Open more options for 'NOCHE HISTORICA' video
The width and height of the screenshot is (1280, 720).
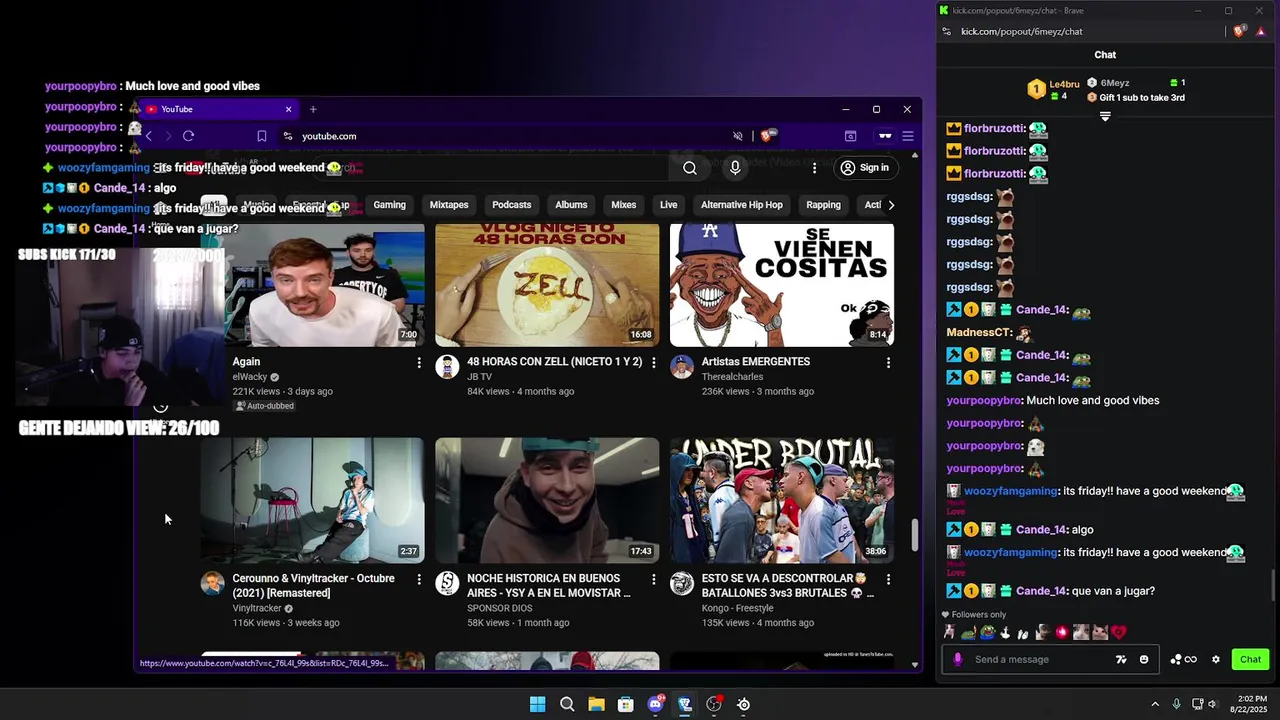pos(654,580)
